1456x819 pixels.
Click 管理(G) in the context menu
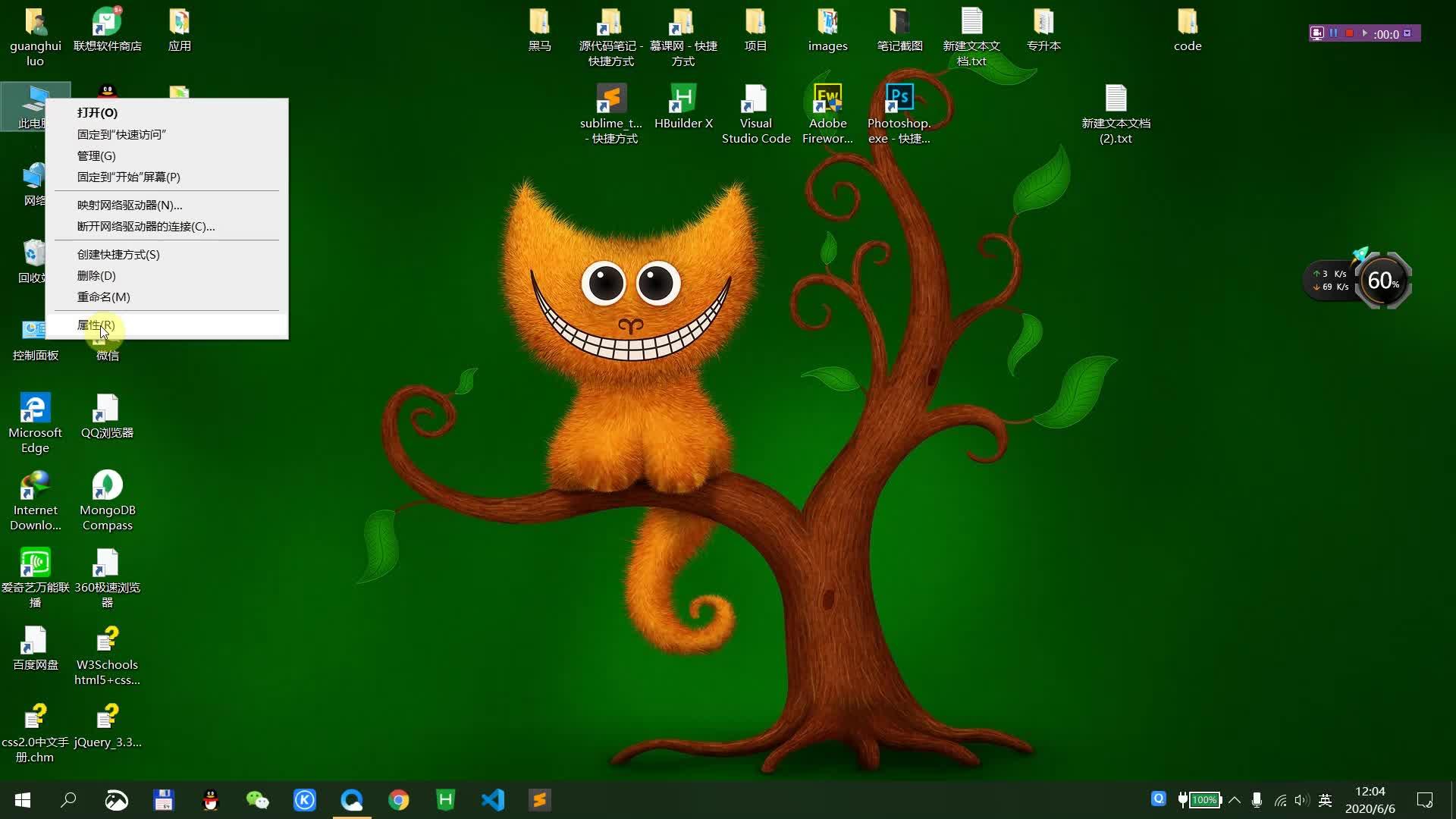click(x=167, y=156)
